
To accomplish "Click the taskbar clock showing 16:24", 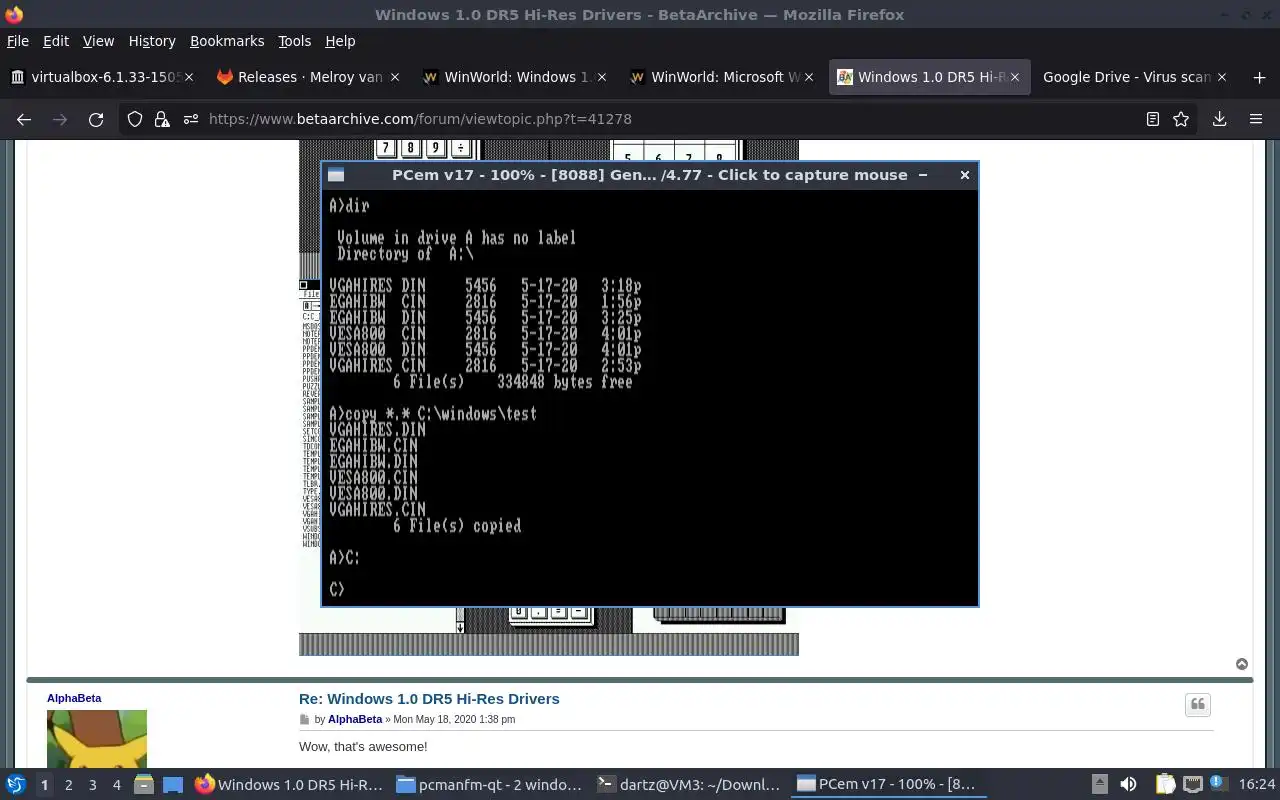I will point(1258,785).
